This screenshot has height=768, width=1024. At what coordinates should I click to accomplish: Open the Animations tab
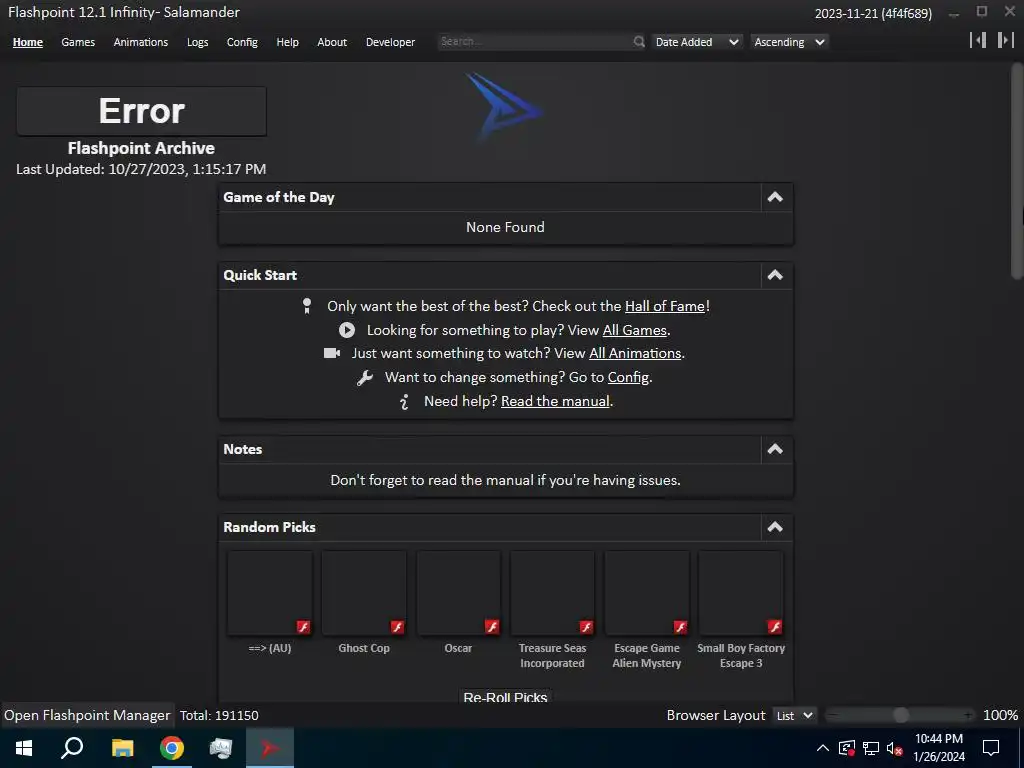coord(140,42)
